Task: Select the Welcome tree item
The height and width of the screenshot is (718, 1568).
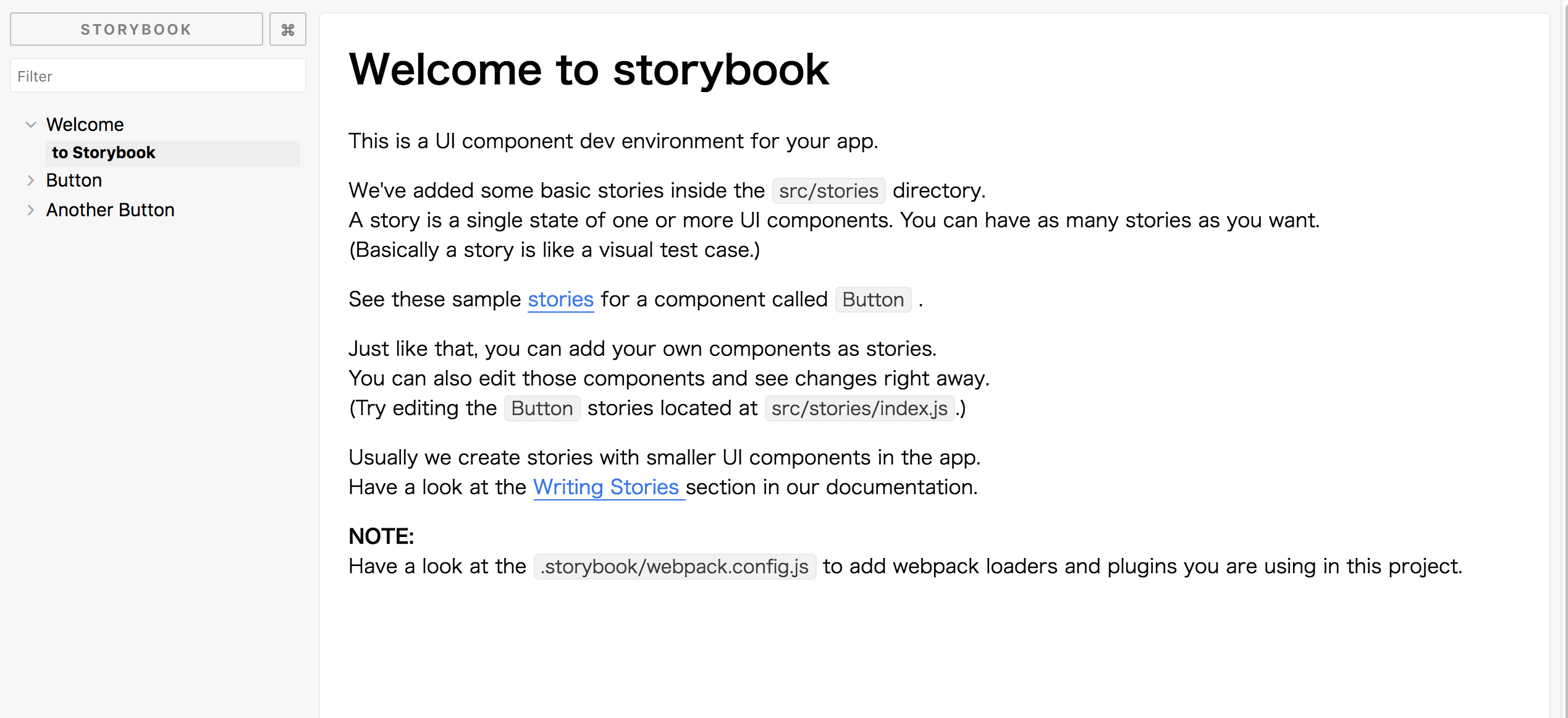Action: (85, 124)
